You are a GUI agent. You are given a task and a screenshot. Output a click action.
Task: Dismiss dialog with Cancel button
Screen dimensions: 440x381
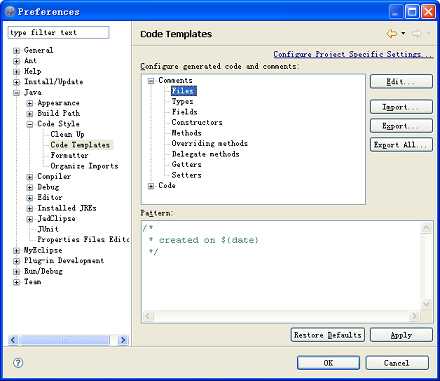click(x=397, y=363)
